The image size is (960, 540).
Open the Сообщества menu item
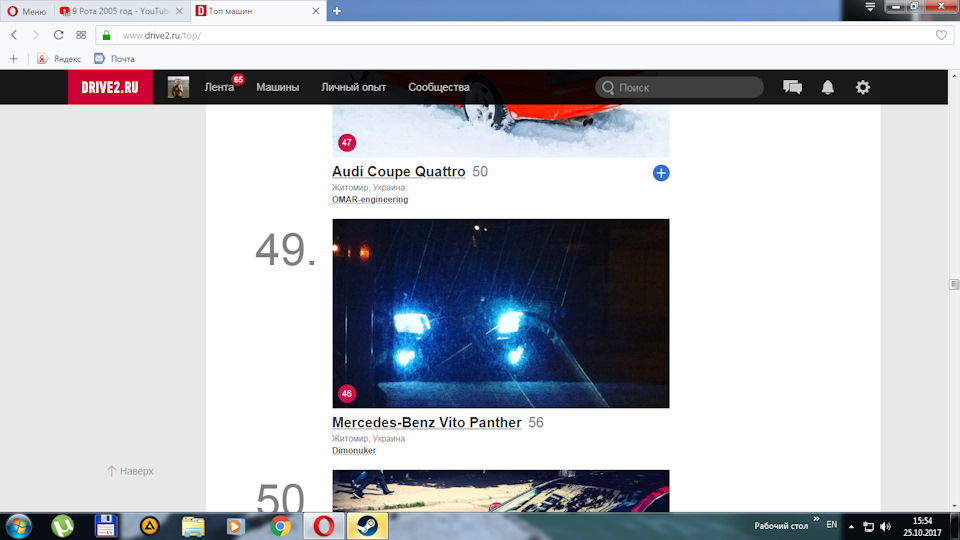(x=439, y=87)
